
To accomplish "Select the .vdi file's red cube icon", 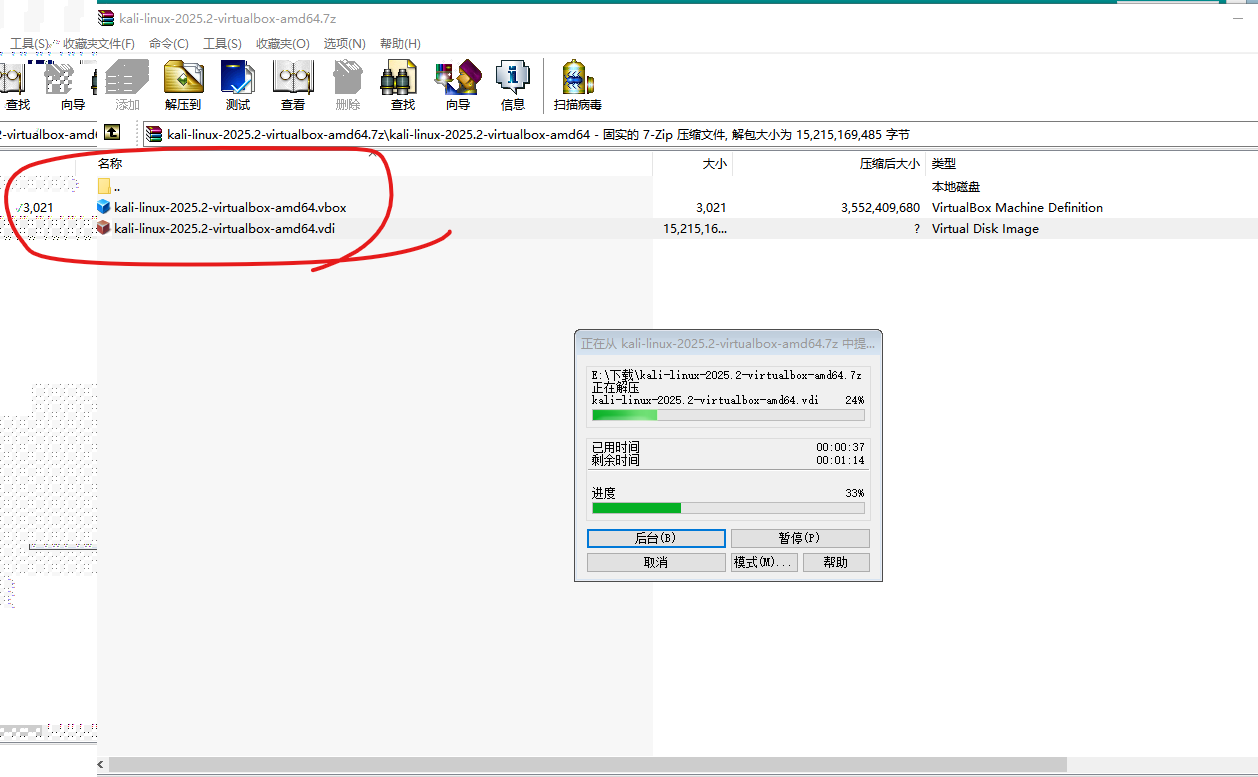I will pos(104,228).
